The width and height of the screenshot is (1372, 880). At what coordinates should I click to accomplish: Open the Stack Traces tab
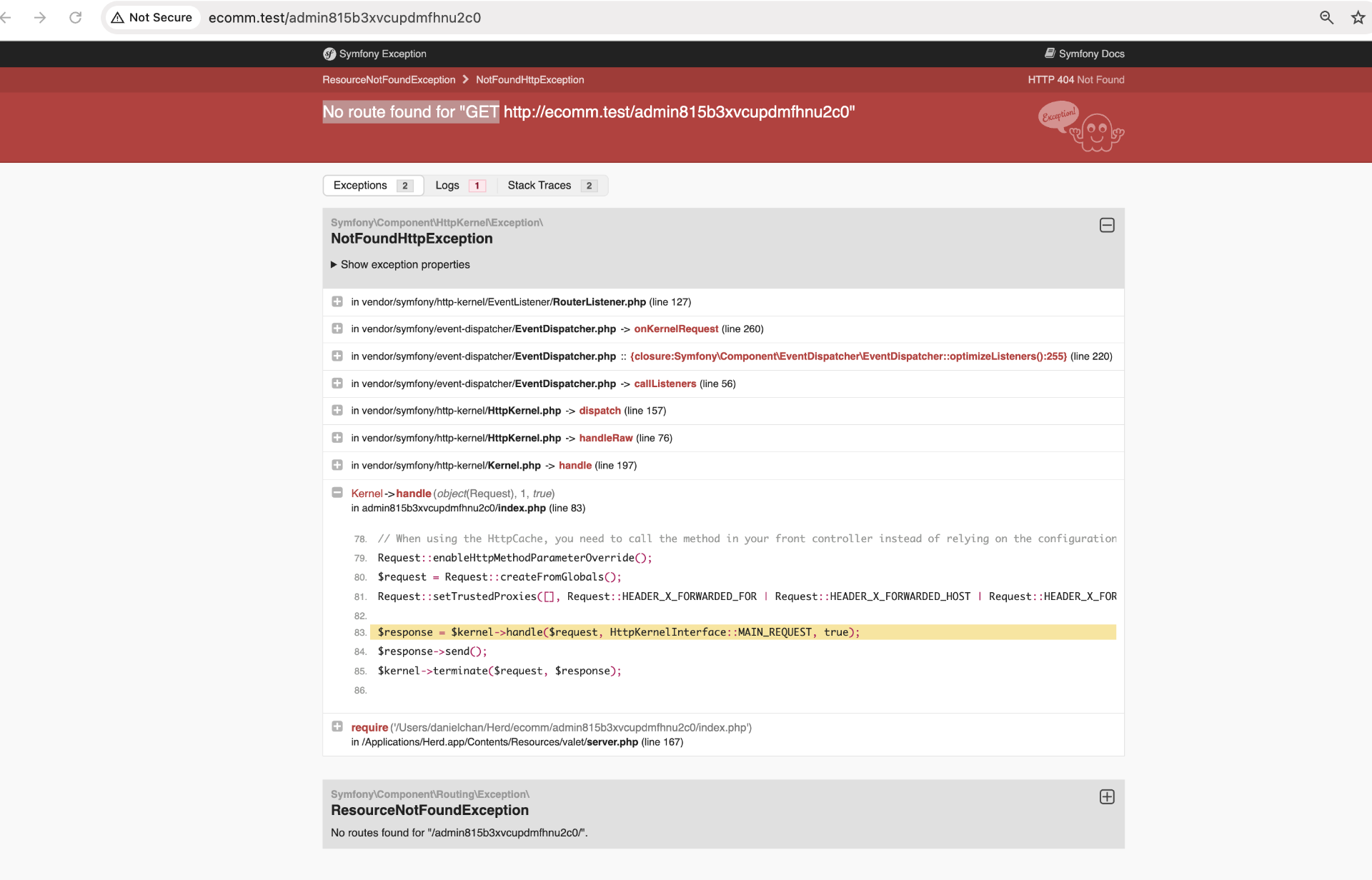pos(551,186)
